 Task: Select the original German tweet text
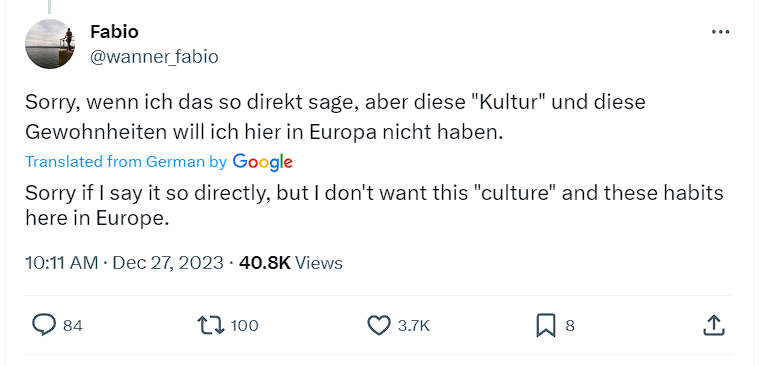coord(335,117)
